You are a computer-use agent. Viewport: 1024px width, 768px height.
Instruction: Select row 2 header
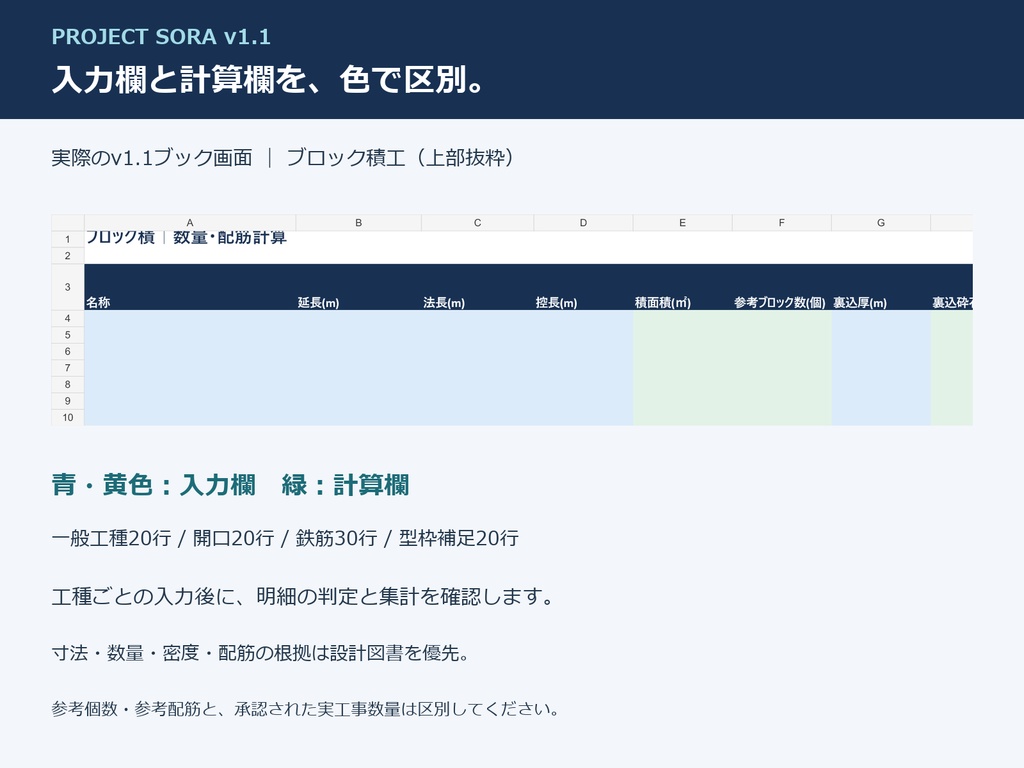[68, 256]
